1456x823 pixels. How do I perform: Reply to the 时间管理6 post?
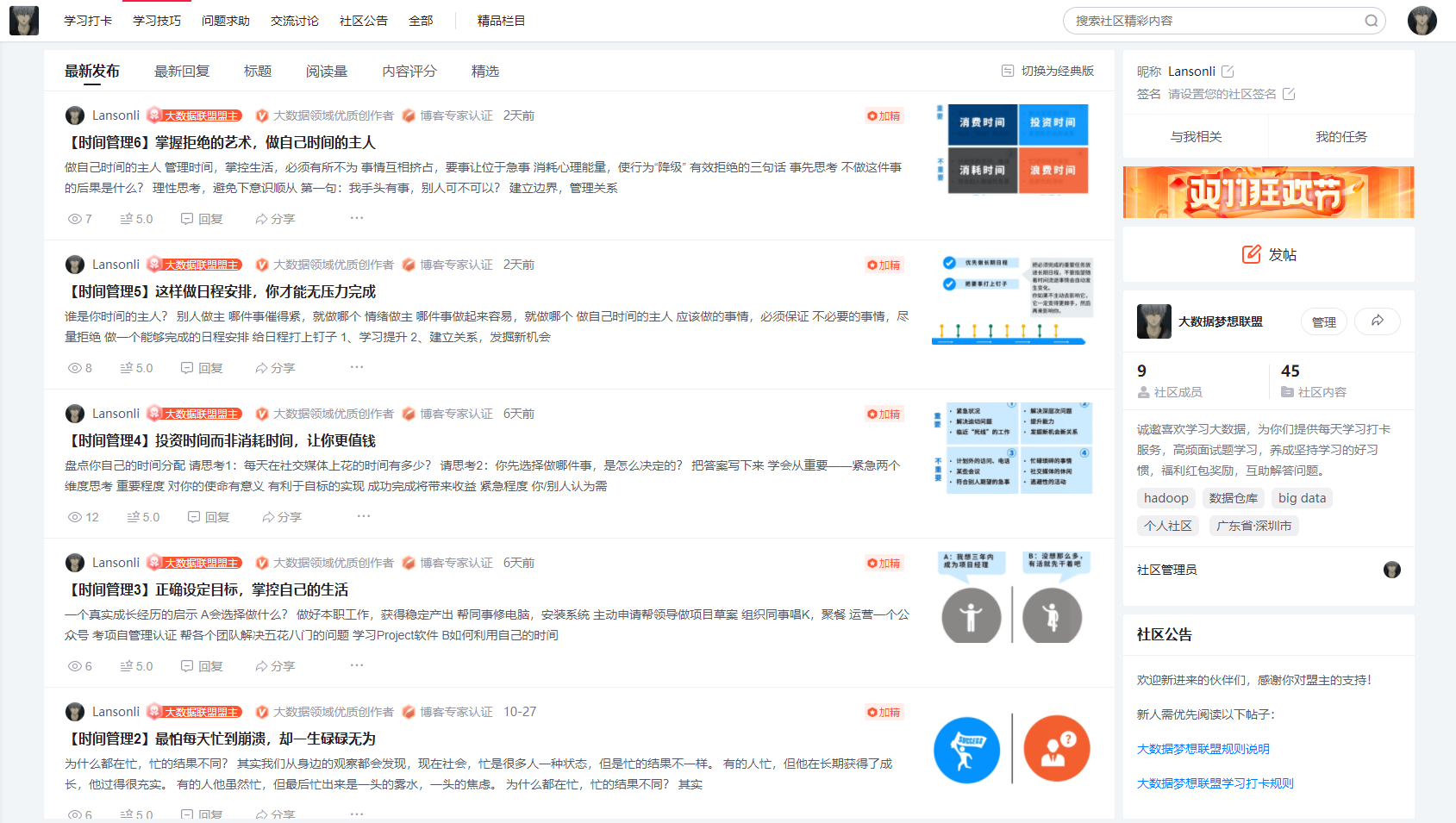[x=202, y=219]
